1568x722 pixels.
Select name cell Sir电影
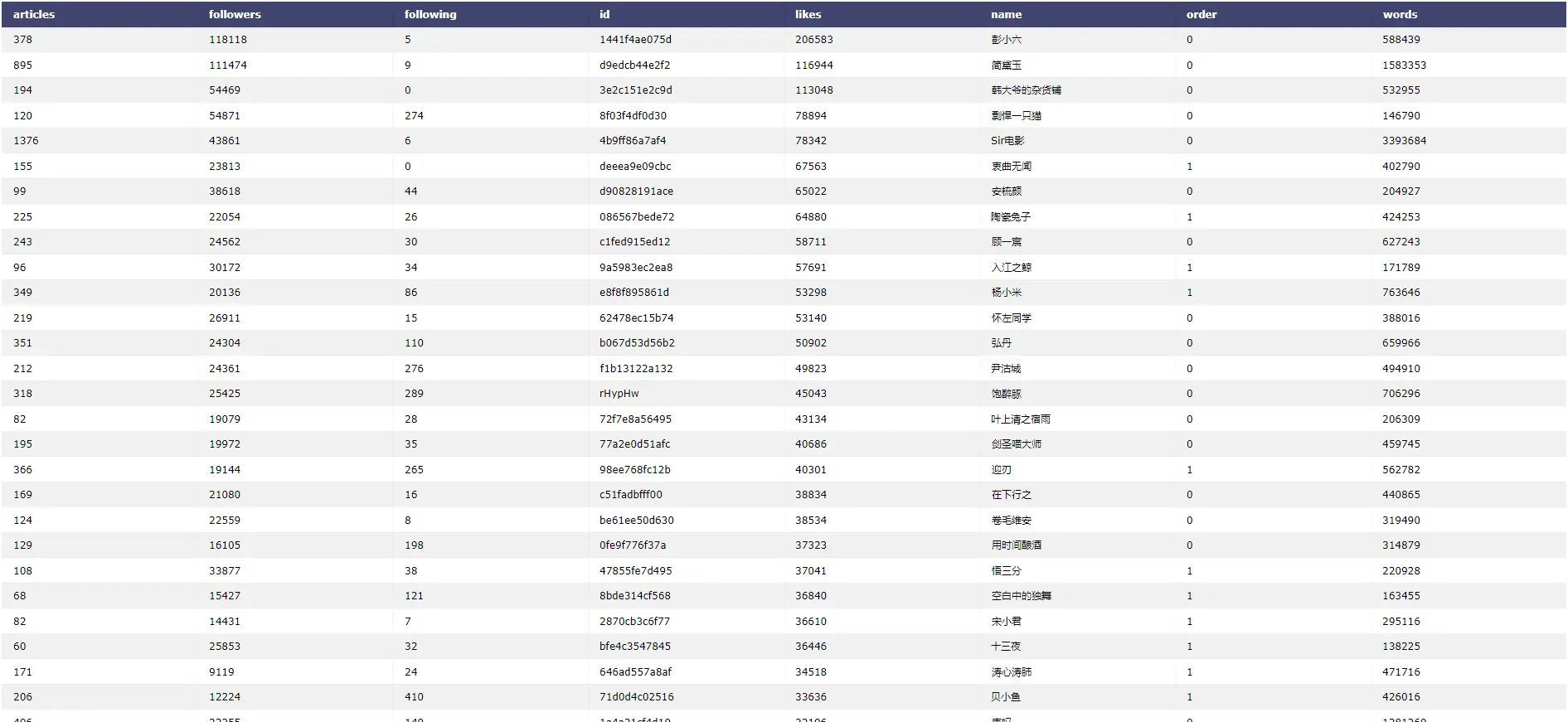[1007, 140]
